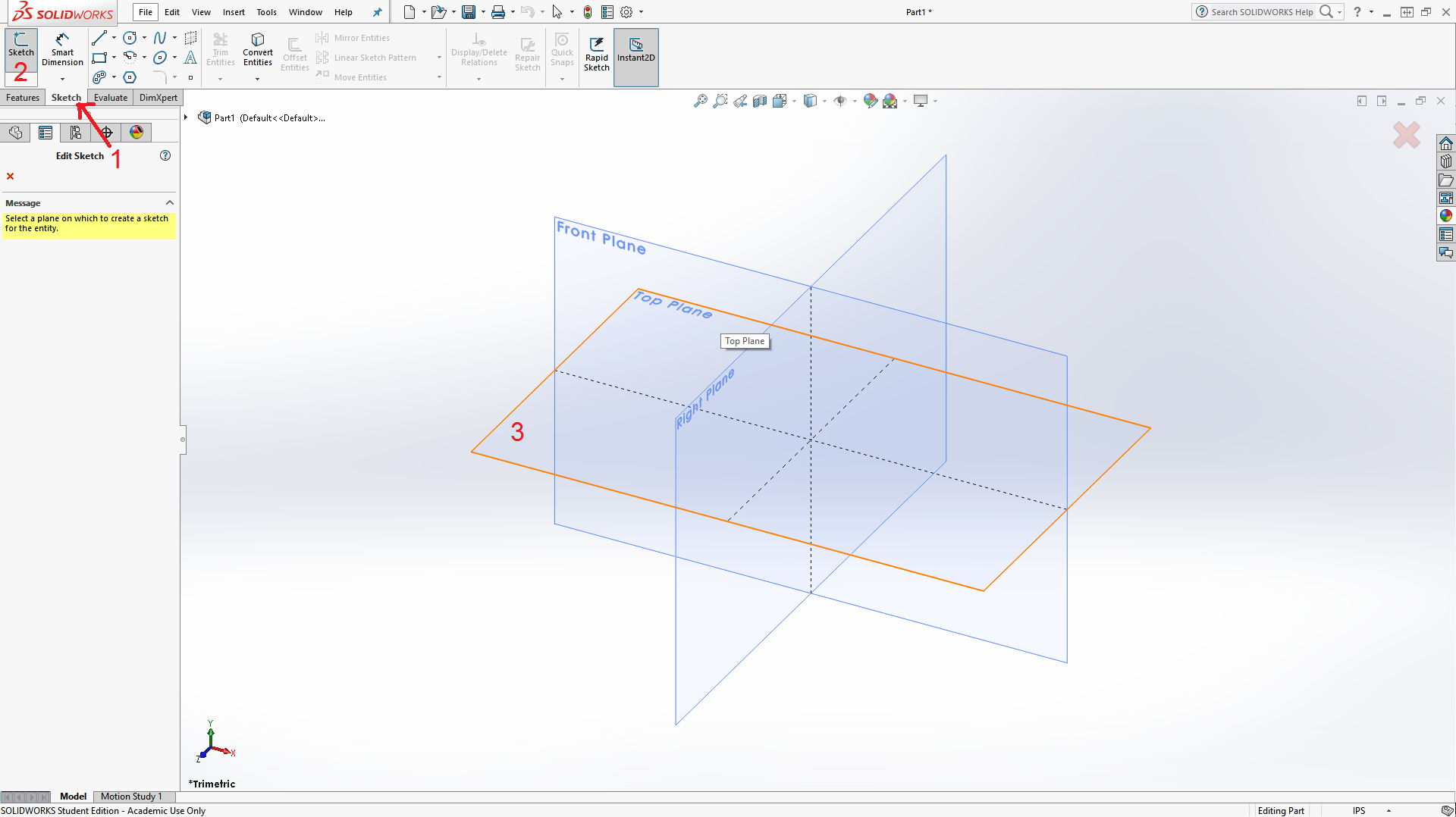Open the DimXpertManager tab icon
This screenshot has height=817, width=1456.
coord(106,133)
